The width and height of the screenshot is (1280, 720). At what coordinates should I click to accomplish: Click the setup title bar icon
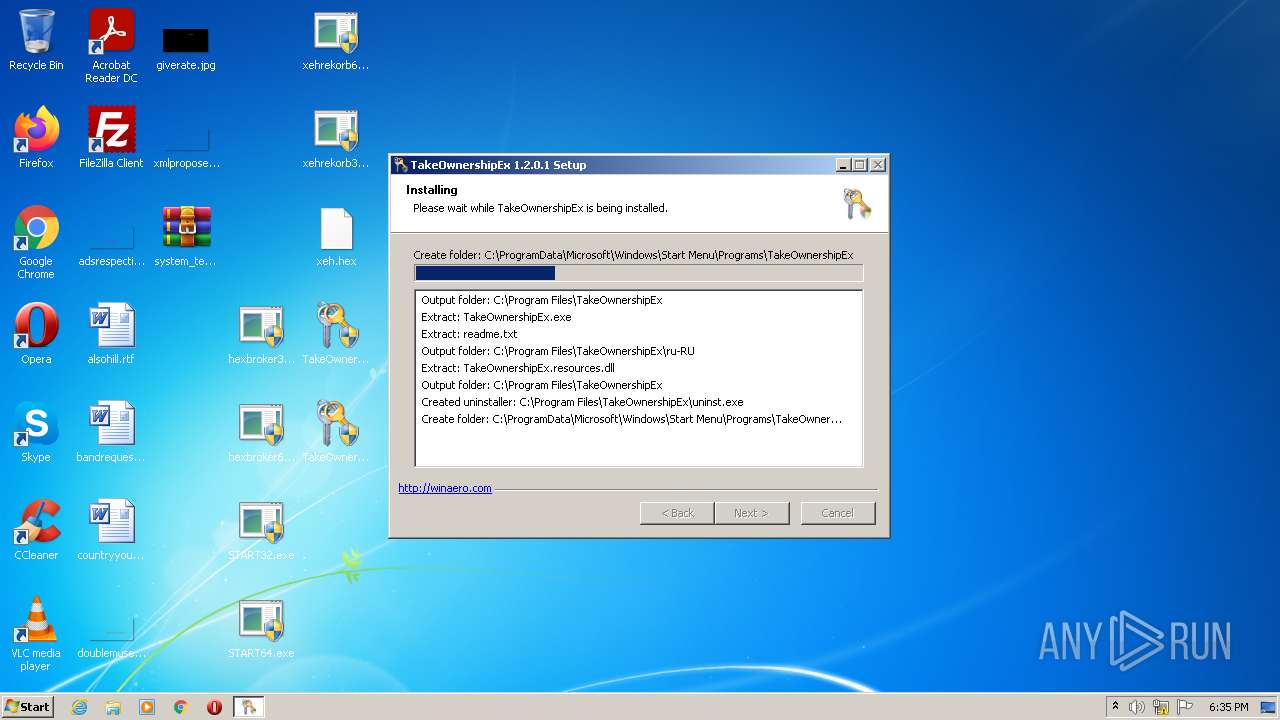[400, 165]
